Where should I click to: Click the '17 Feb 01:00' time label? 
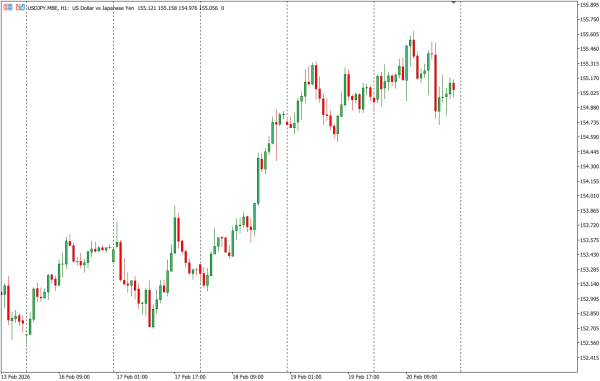(132, 377)
